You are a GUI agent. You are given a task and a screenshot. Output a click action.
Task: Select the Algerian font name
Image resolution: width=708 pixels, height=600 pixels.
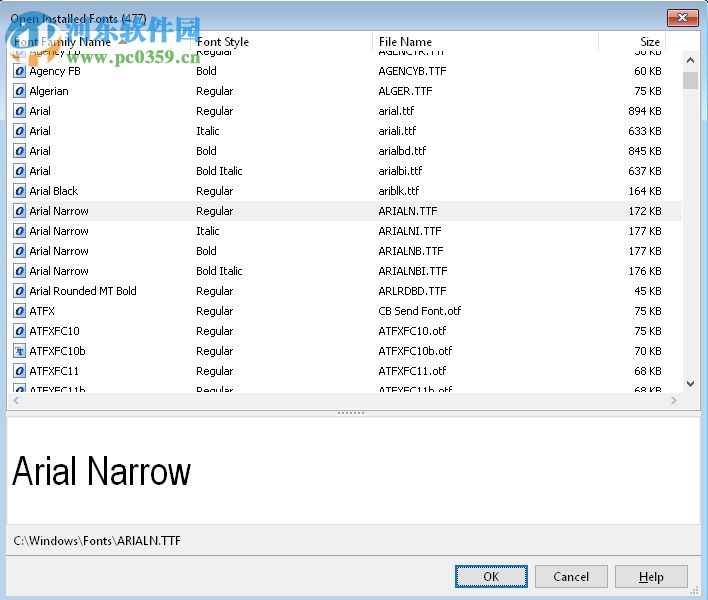(x=49, y=91)
